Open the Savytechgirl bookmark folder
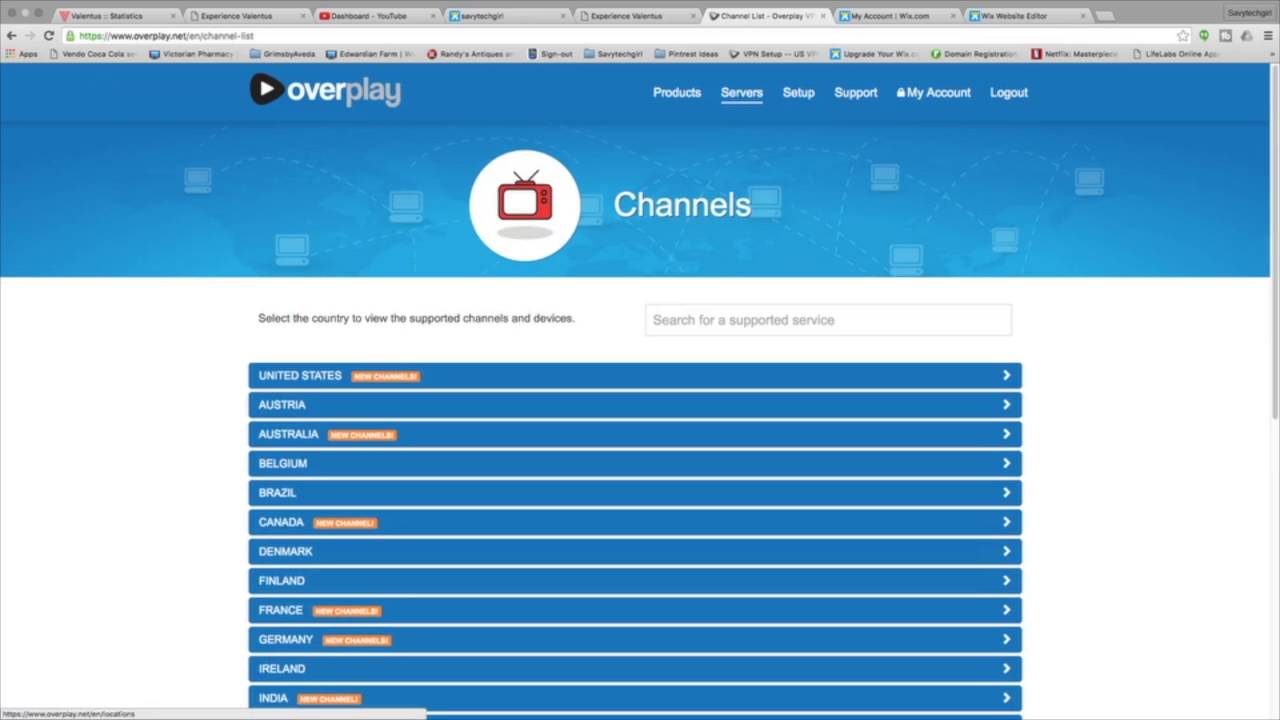The height and width of the screenshot is (720, 1280). pos(613,54)
